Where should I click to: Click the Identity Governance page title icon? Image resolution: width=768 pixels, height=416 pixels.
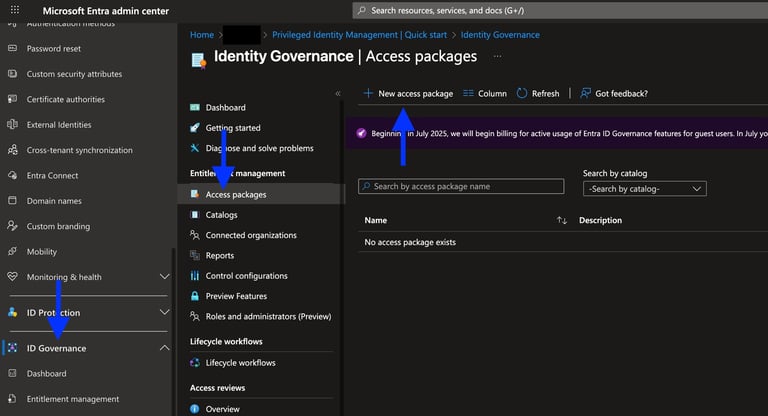198,61
